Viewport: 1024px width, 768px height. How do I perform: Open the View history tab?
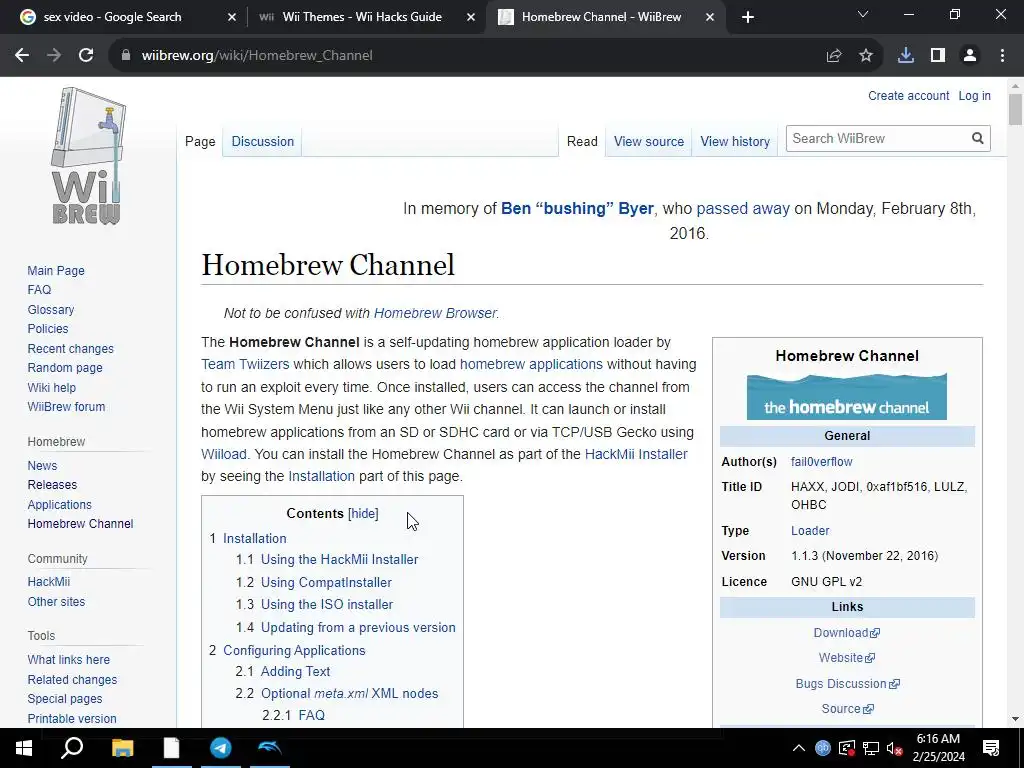pyautogui.click(x=735, y=141)
